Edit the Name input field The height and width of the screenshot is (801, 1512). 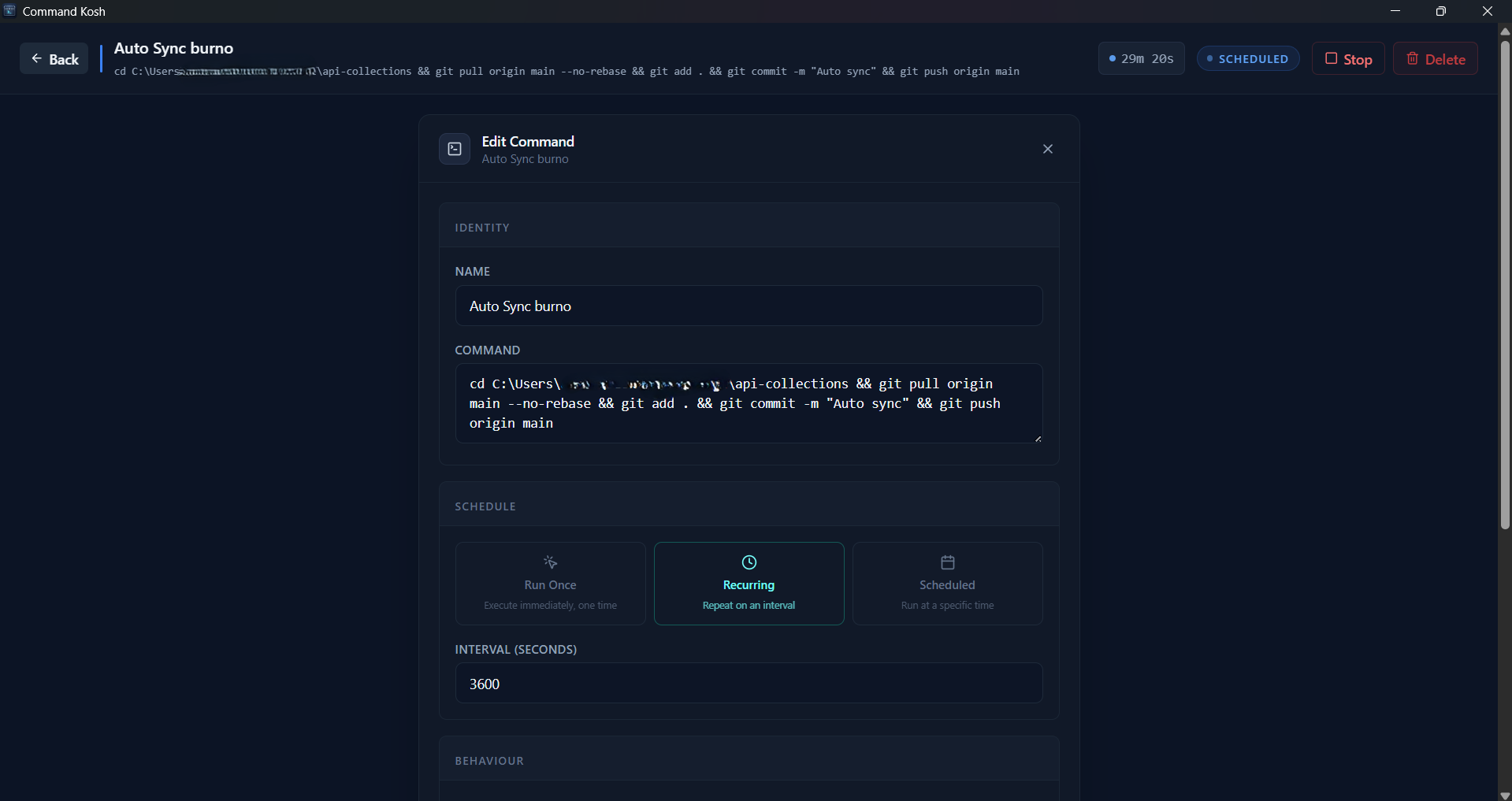749,306
